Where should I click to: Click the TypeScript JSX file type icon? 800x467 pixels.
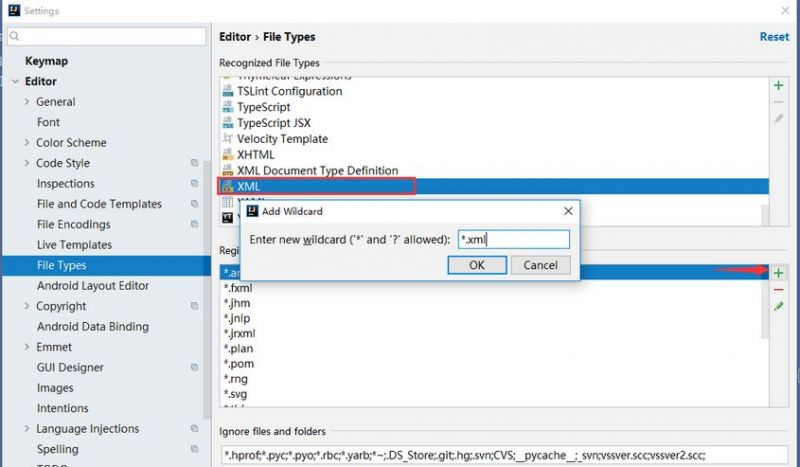[228, 123]
